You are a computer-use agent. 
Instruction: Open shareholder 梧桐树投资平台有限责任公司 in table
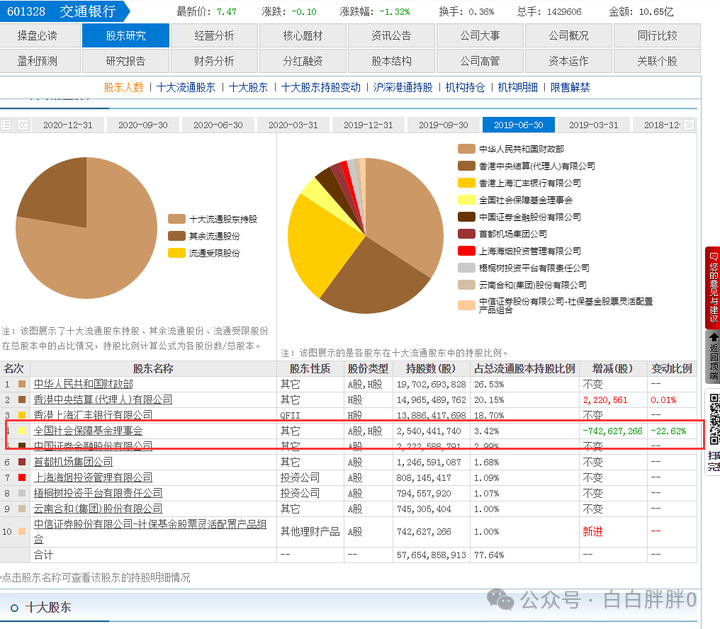(x=98, y=493)
